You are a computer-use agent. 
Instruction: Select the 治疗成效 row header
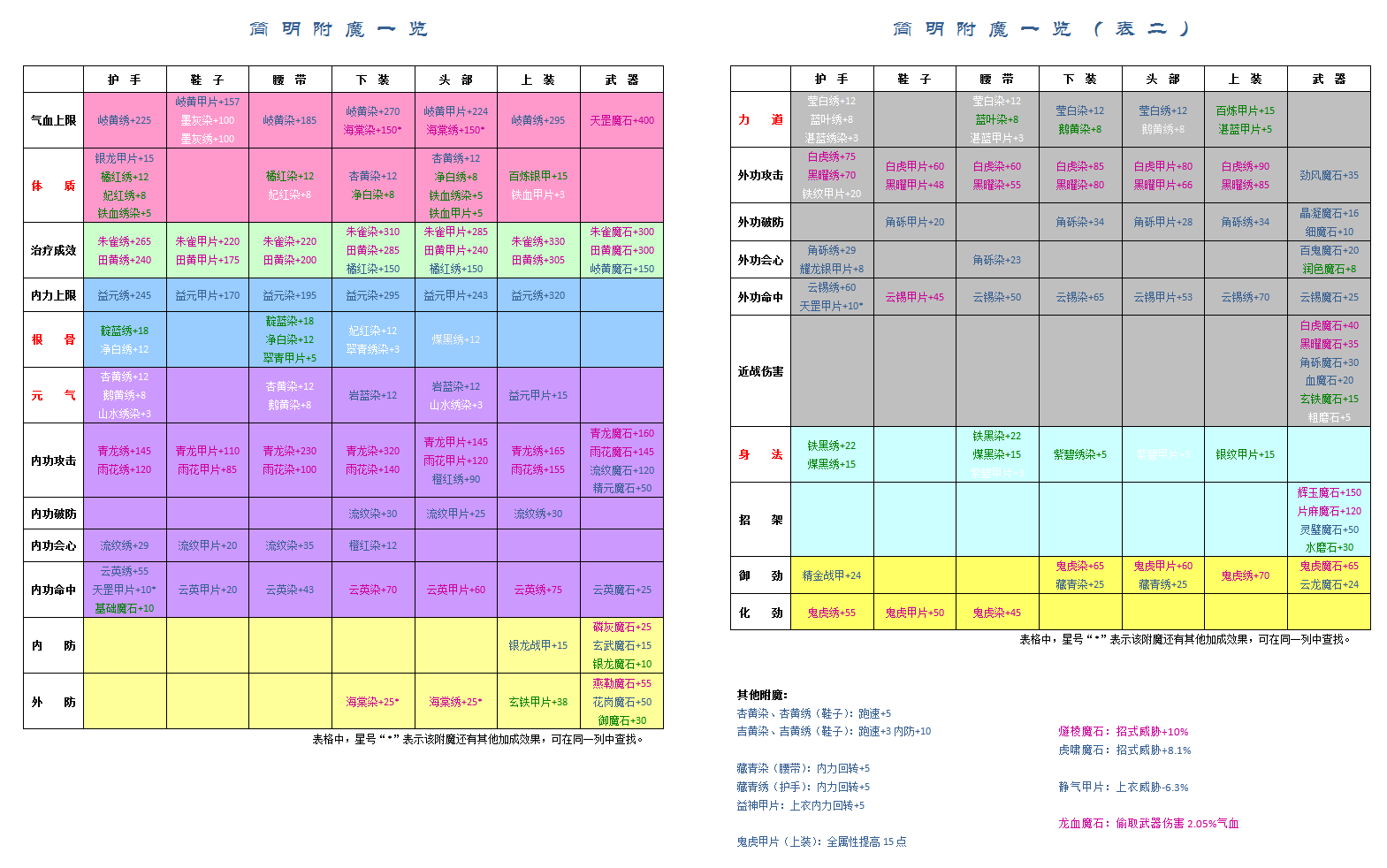[x=53, y=250]
